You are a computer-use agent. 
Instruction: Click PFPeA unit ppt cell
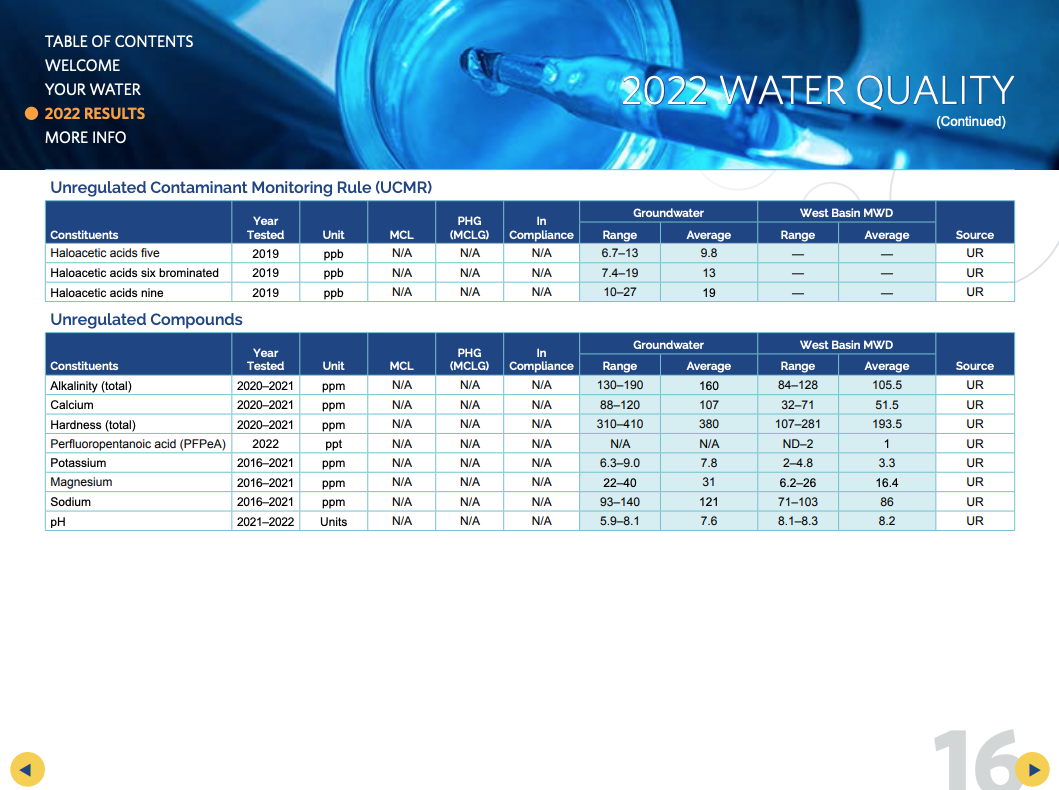coord(333,444)
